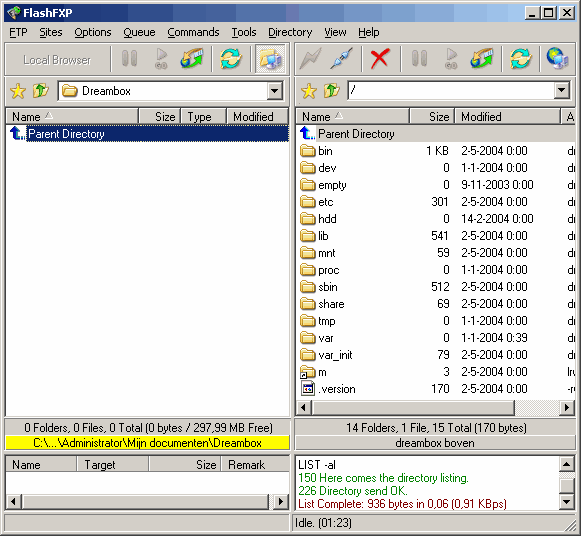Click the right pane globe switch icon
The height and width of the screenshot is (536, 581).
click(557, 59)
